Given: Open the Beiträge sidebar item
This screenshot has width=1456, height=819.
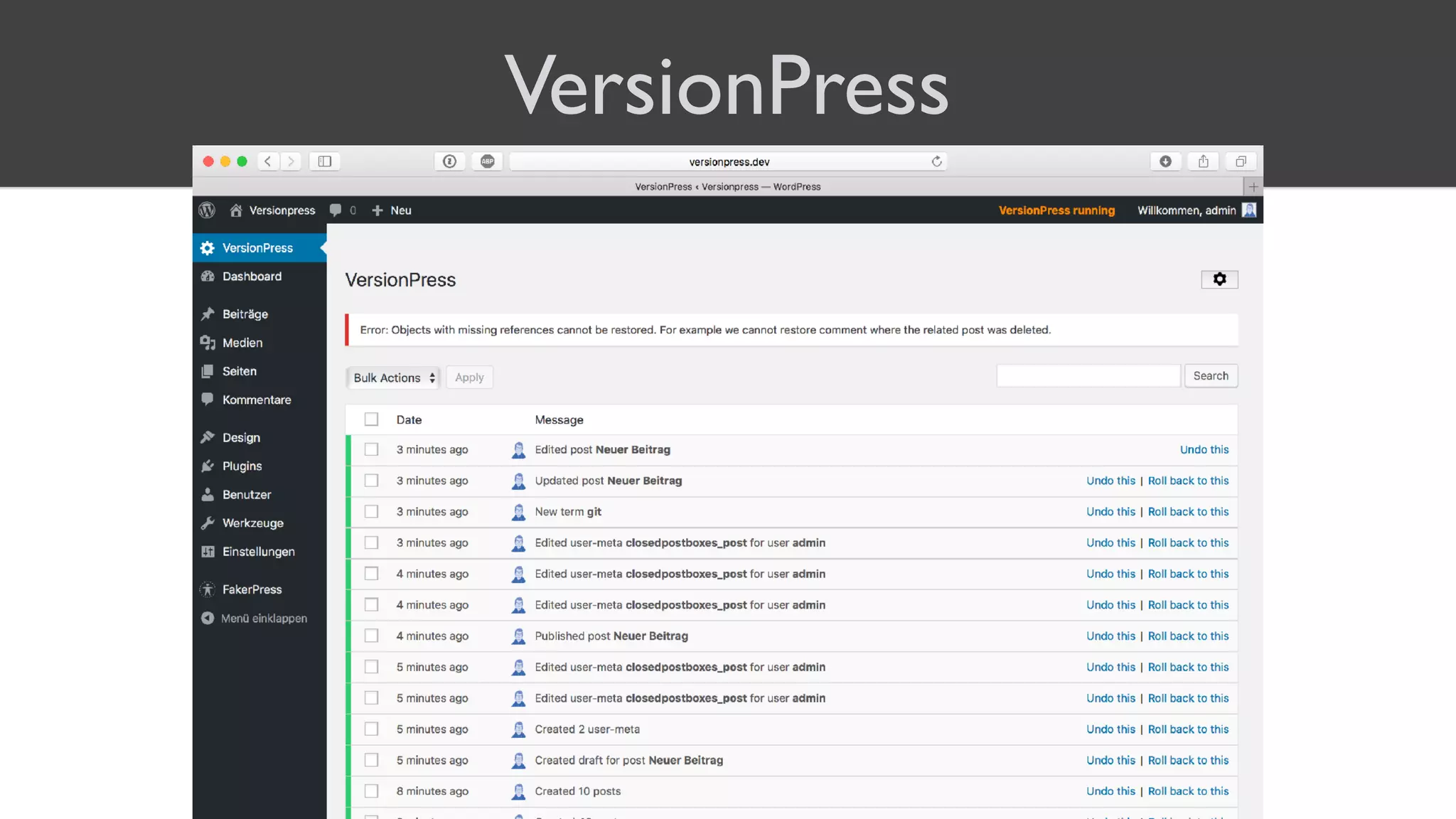Looking at the screenshot, I should coord(259,314).
